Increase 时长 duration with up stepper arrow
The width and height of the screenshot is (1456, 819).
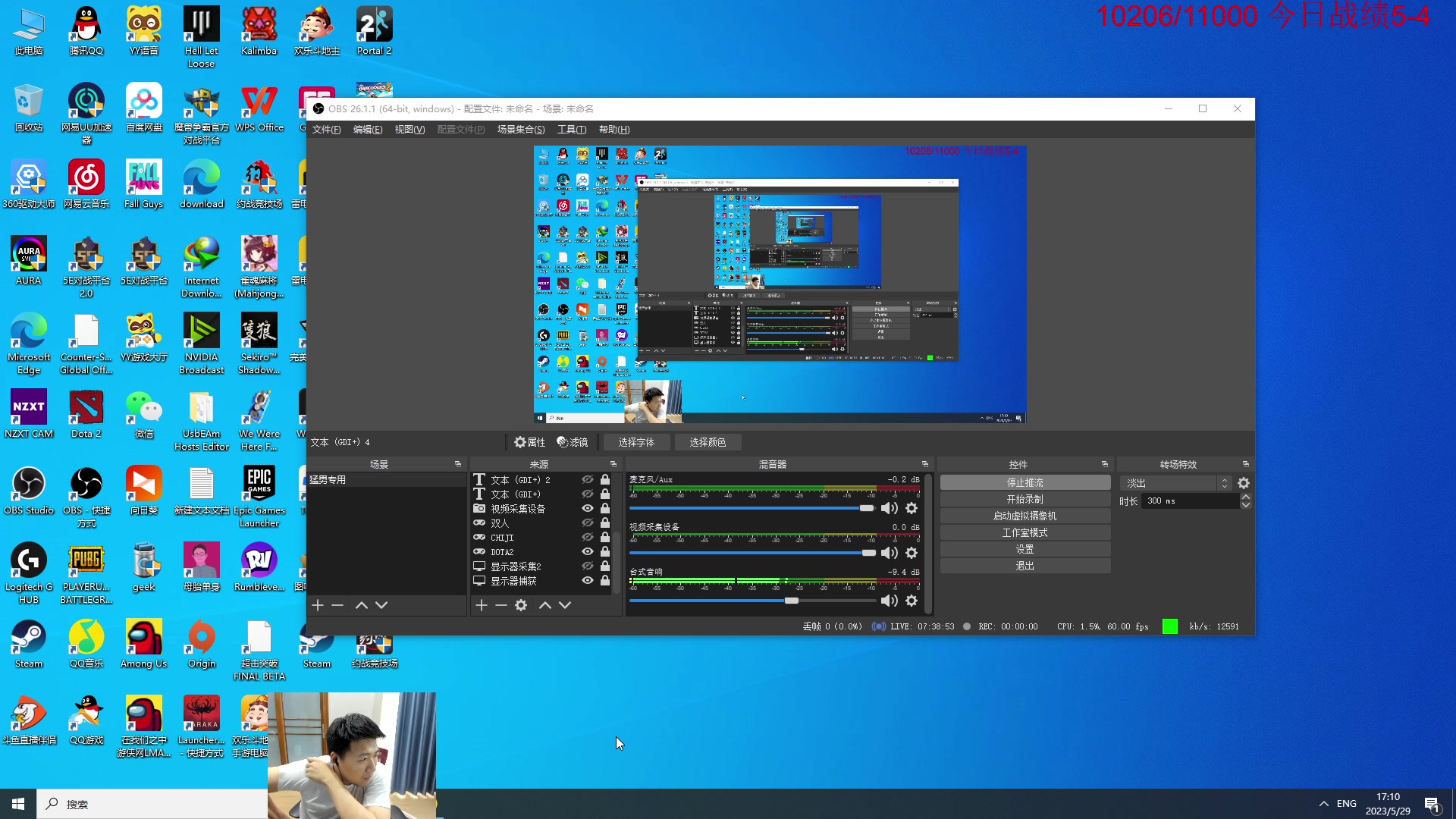(1246, 497)
